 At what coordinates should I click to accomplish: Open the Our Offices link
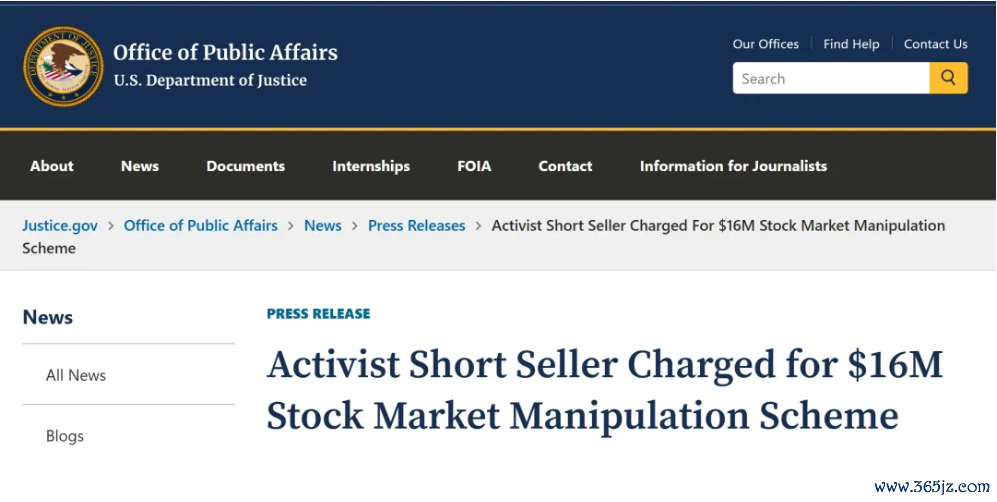(765, 44)
